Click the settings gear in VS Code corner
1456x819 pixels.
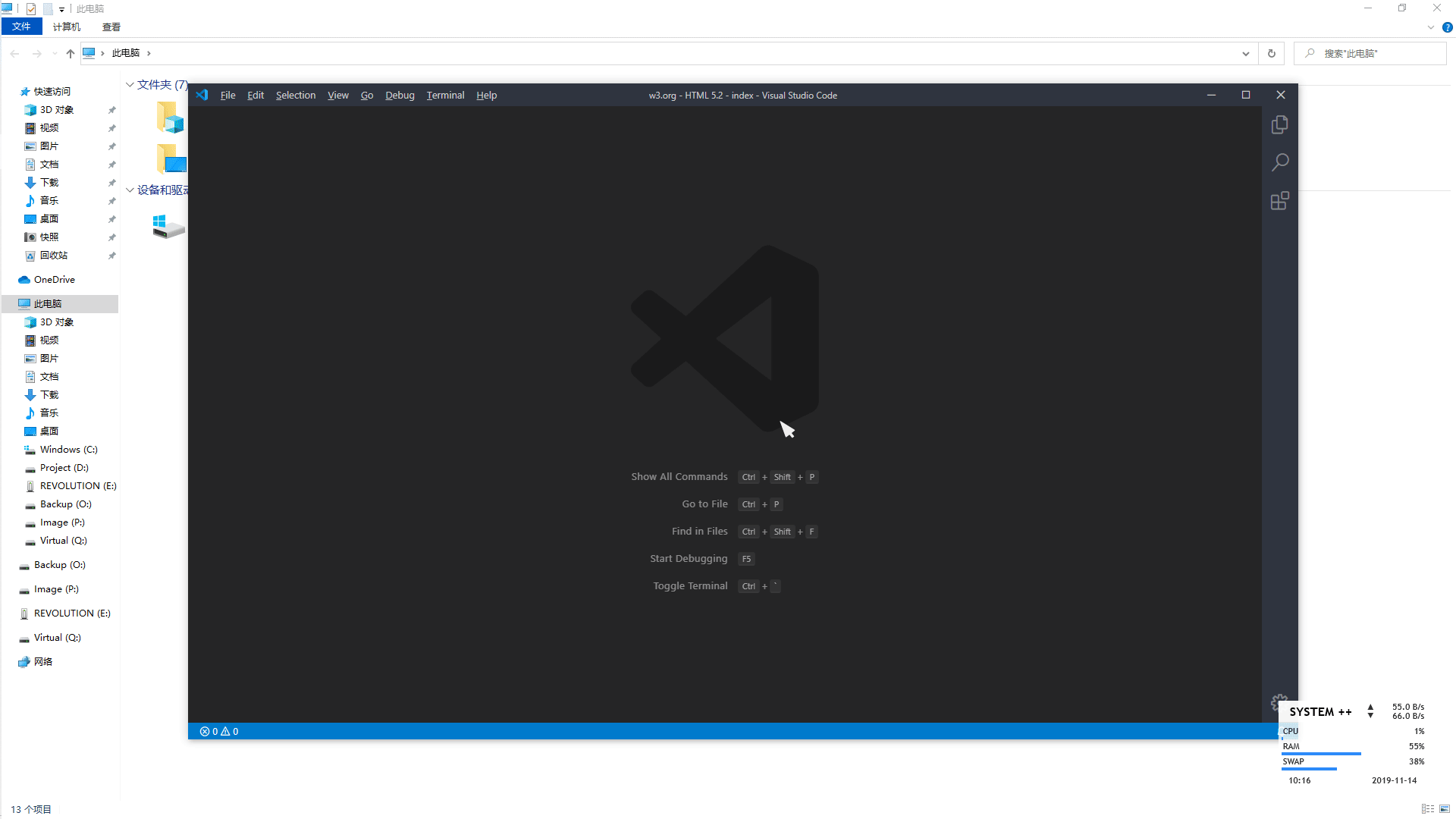[x=1279, y=703]
